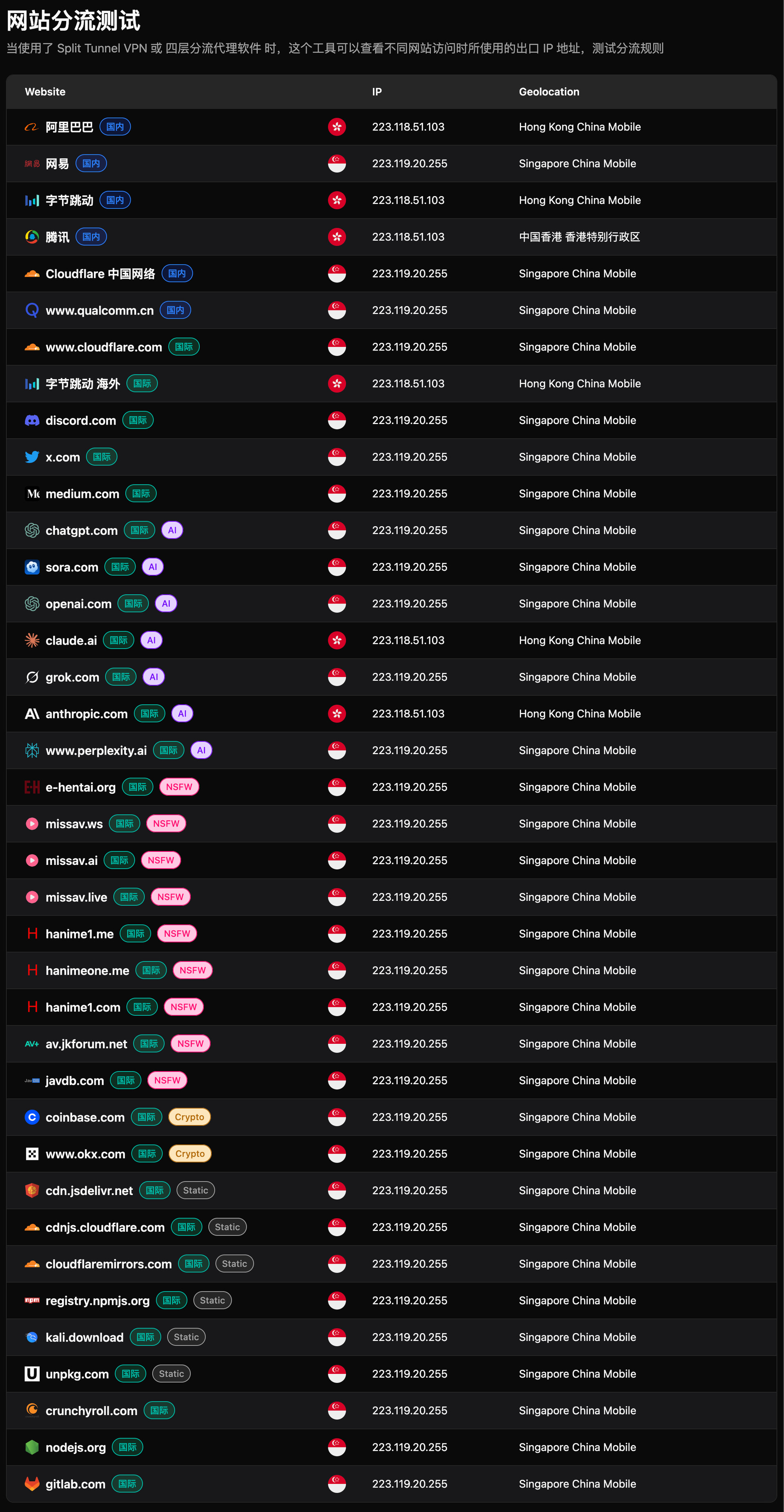Click the Website column header
The width and height of the screenshot is (784, 1512).
click(45, 92)
